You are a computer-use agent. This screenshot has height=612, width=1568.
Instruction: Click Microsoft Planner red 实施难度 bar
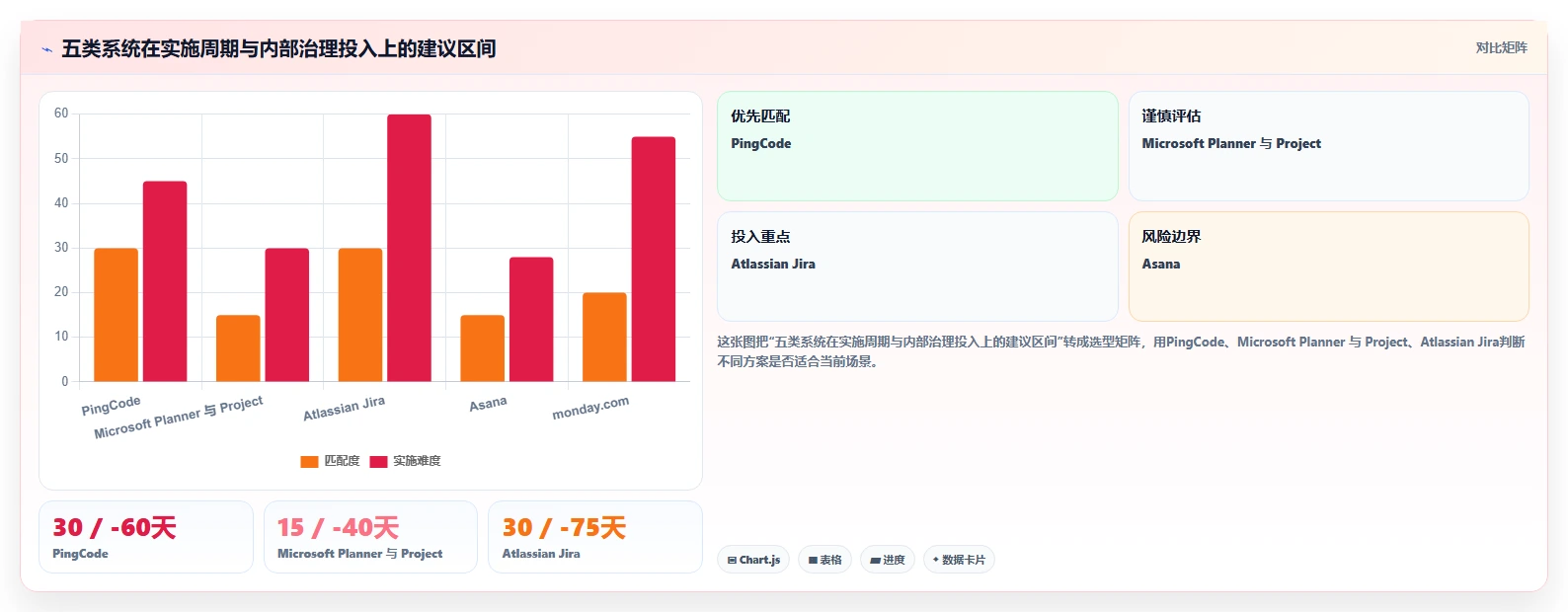pos(286,315)
